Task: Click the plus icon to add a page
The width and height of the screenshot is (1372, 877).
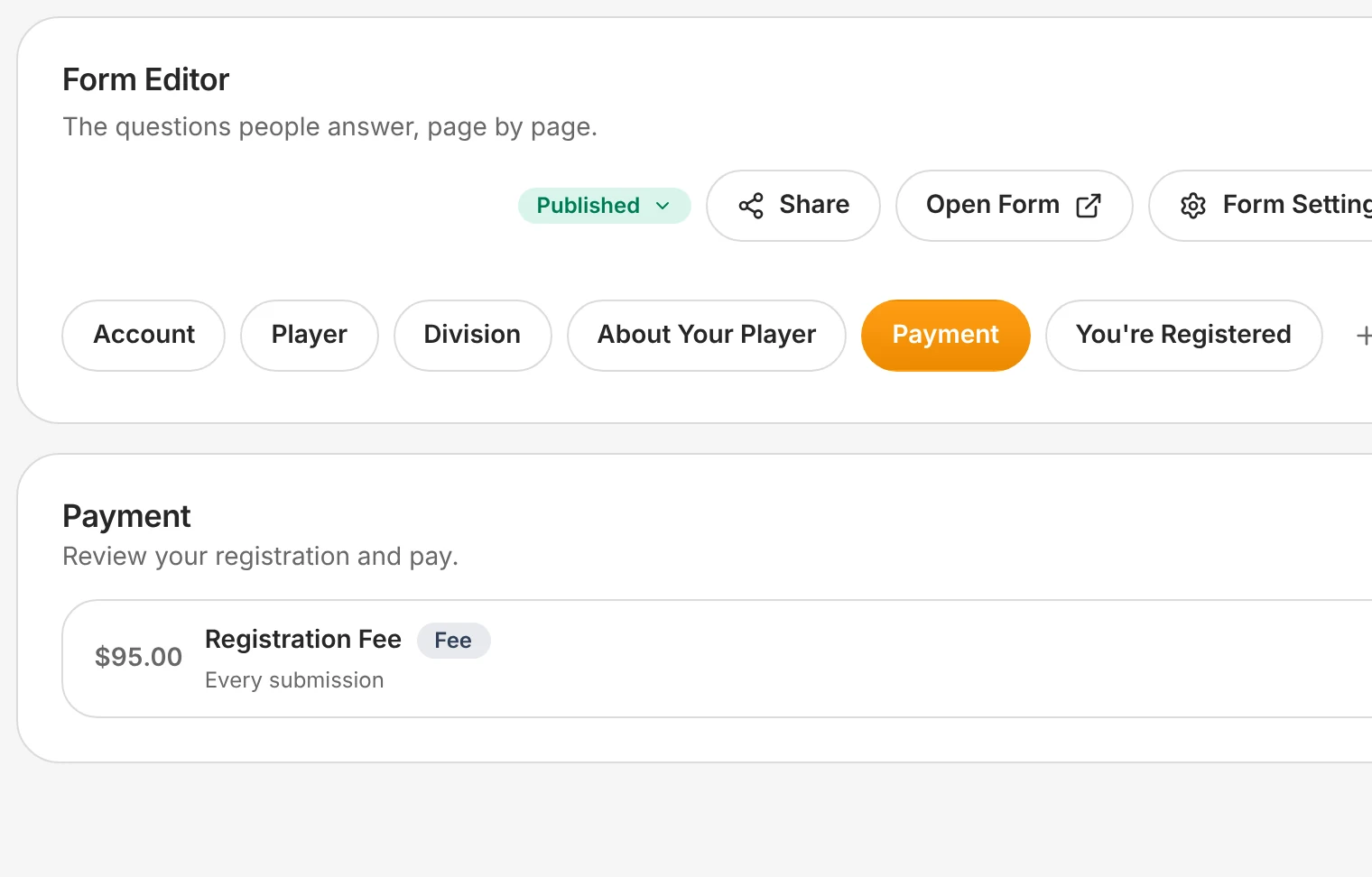Action: (x=1363, y=336)
